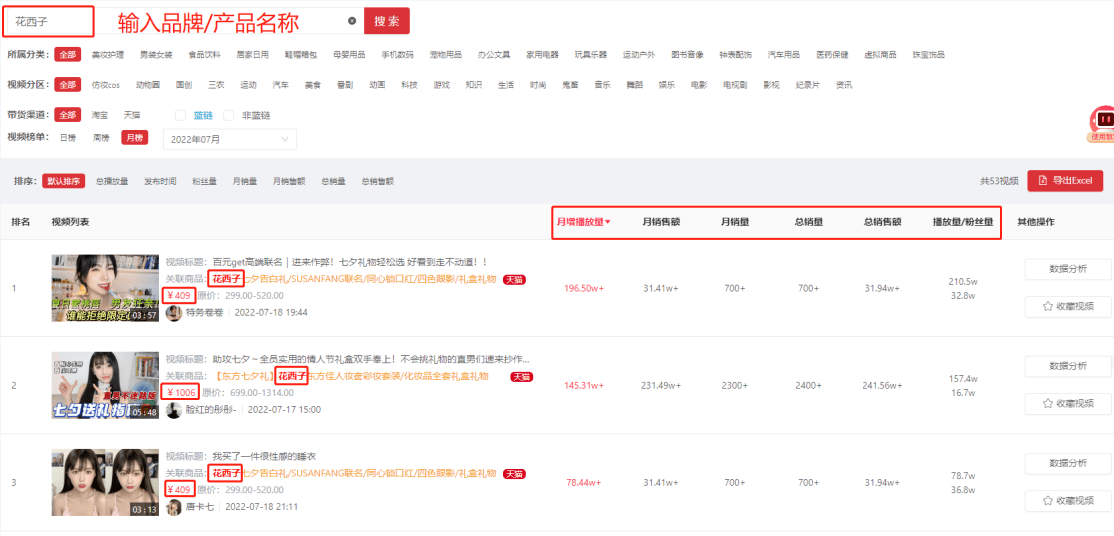The image size is (1114, 536).
Task: Sort by 粉丝量
Action: coord(204,181)
